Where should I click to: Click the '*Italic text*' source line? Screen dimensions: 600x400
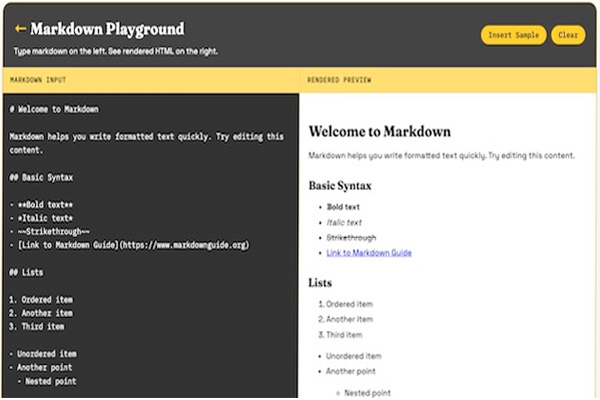click(41, 218)
